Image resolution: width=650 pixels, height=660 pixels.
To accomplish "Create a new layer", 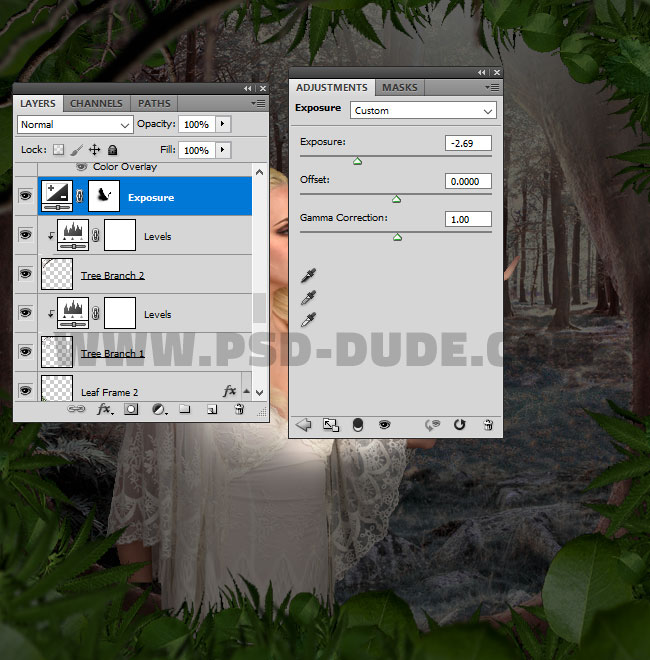I will [x=212, y=409].
